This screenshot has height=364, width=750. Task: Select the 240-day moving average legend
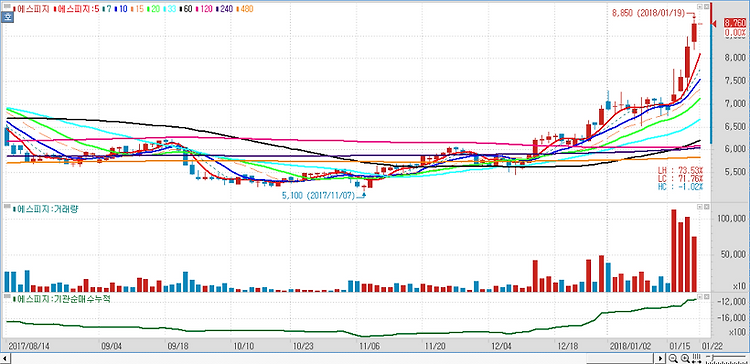(x=225, y=9)
